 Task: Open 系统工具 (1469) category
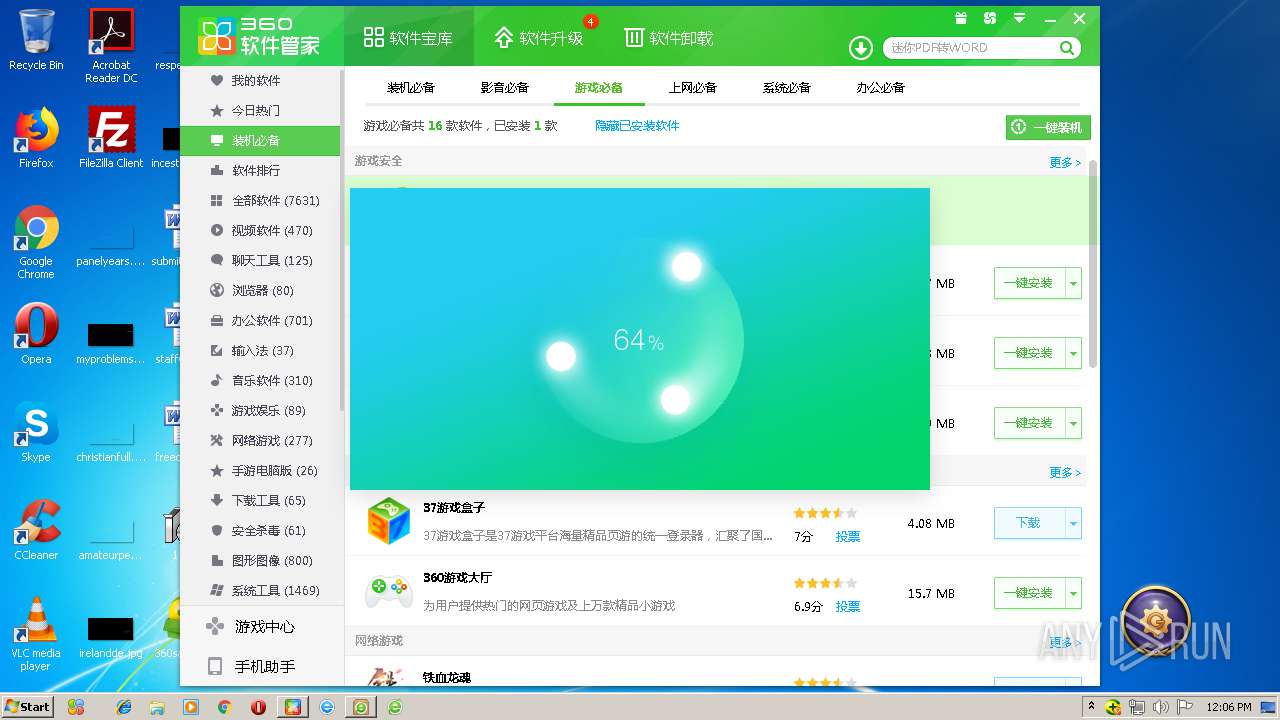(x=260, y=590)
